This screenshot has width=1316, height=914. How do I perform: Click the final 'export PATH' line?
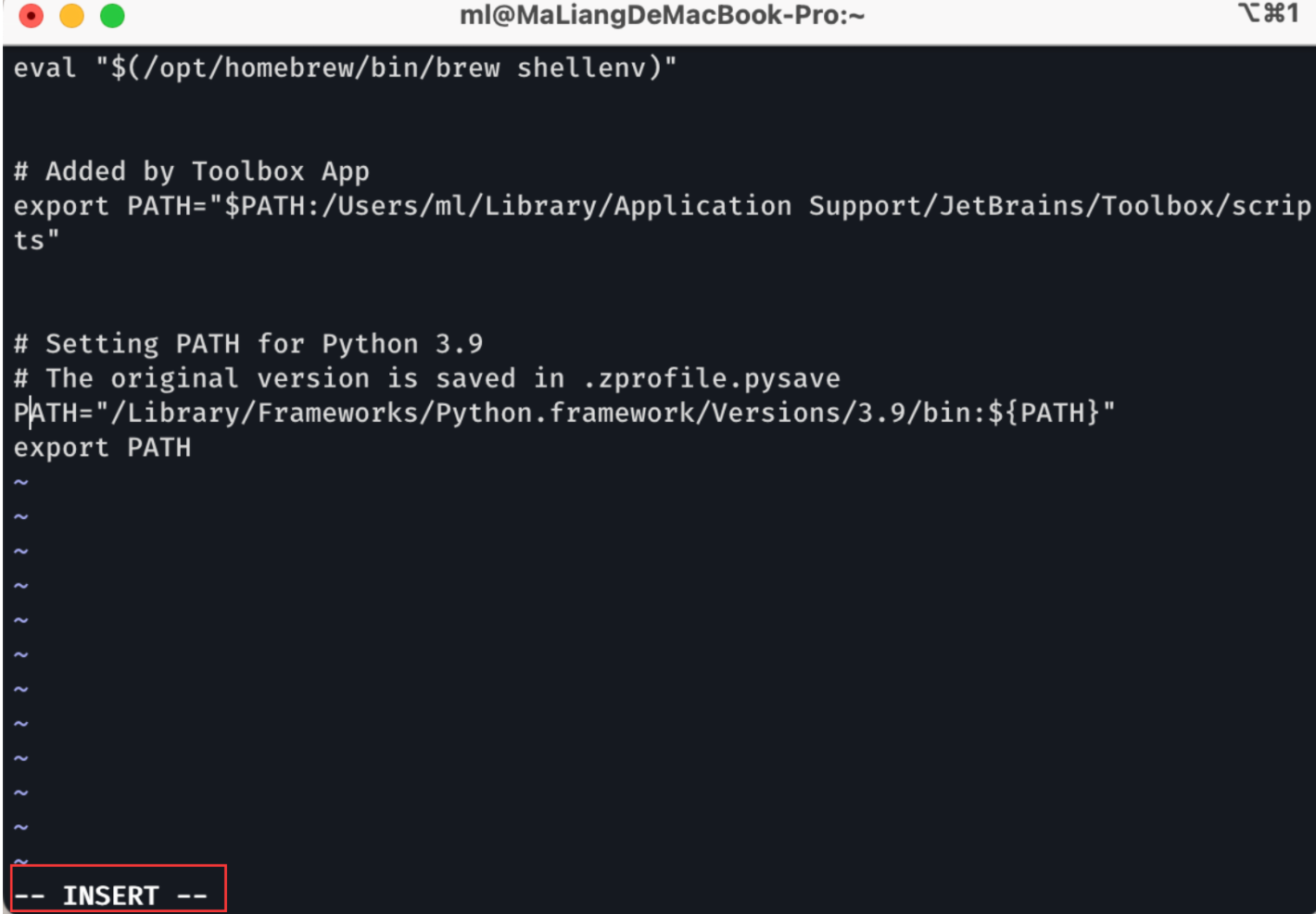pyautogui.click(x=102, y=448)
